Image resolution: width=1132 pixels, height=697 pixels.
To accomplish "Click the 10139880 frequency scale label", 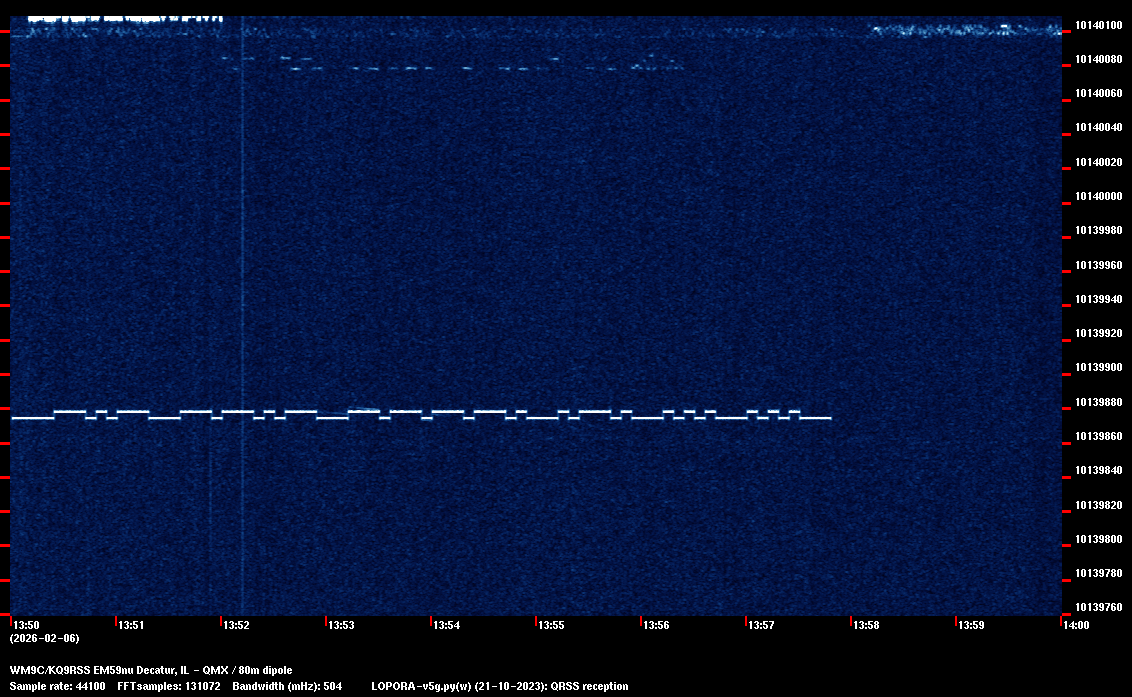I will tap(1097, 402).
